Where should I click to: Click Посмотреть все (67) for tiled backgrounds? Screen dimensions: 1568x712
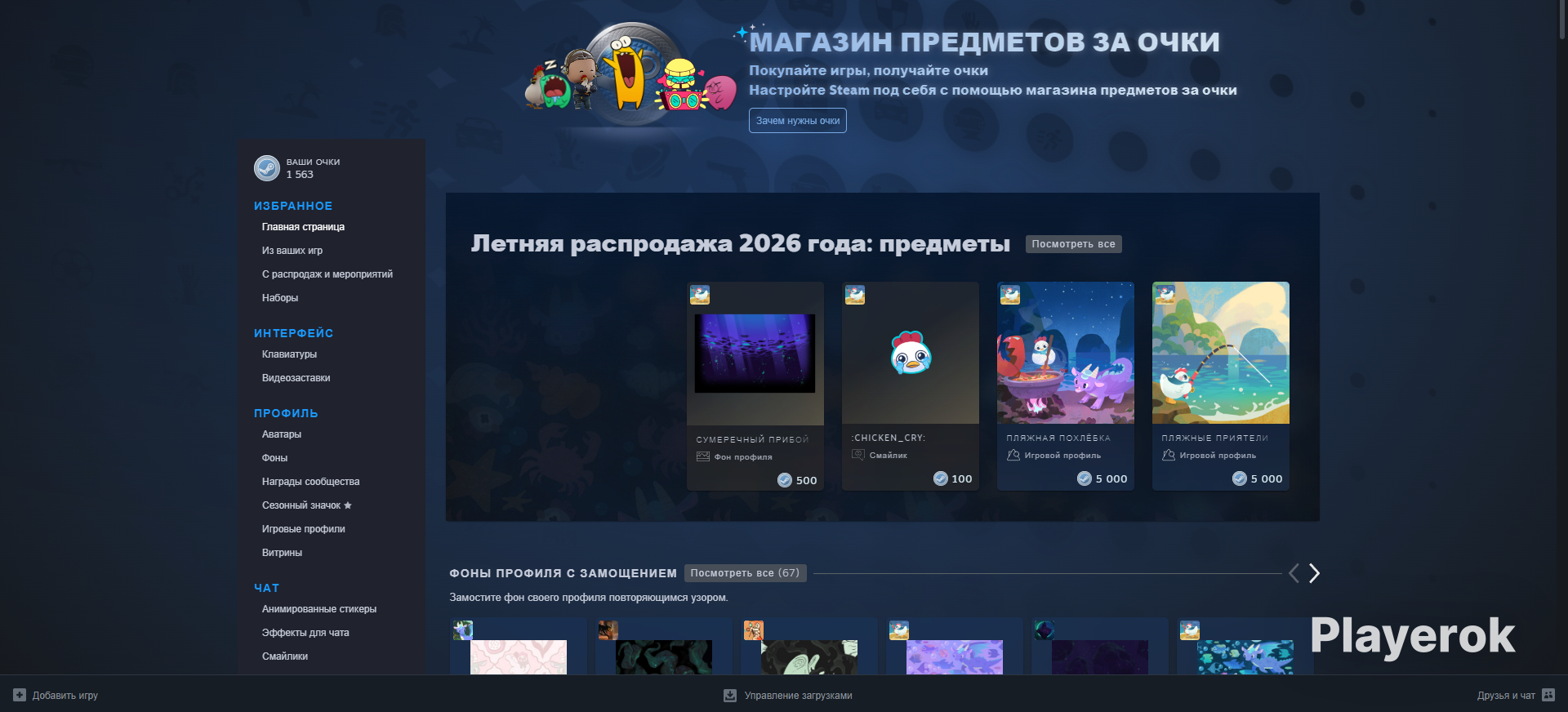tap(745, 573)
